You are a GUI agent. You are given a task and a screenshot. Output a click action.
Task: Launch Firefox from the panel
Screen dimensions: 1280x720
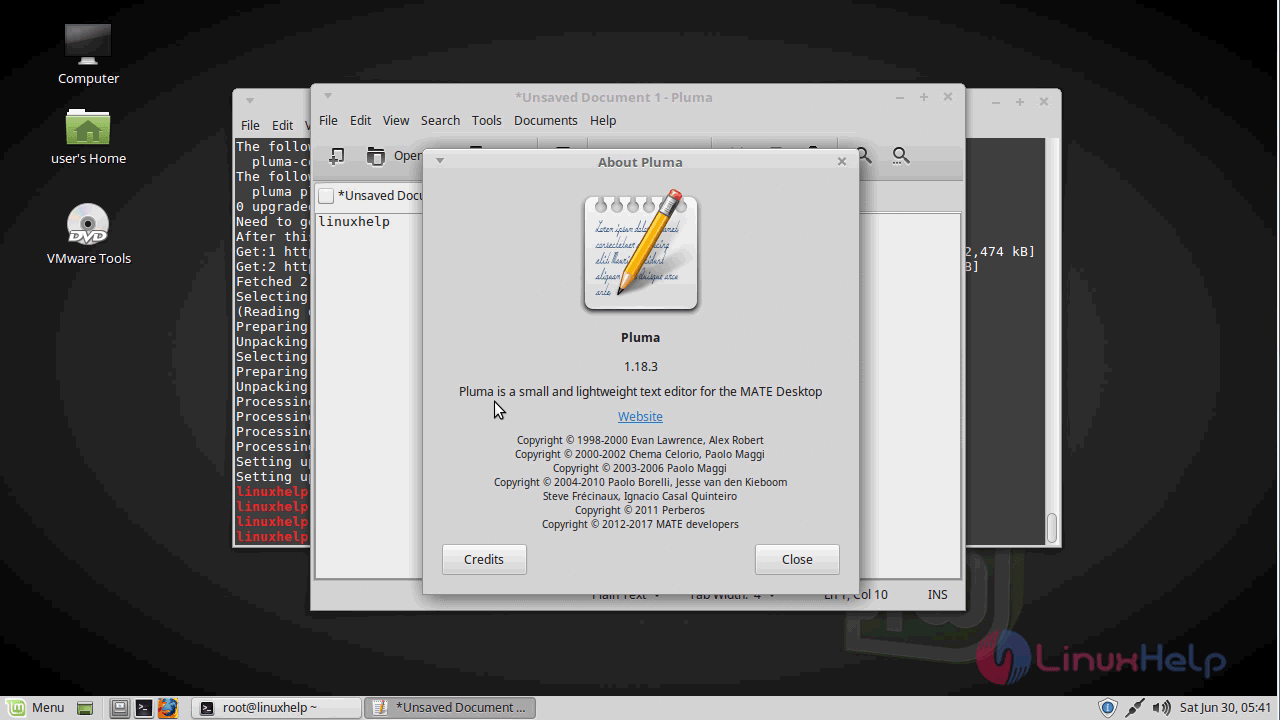(x=167, y=708)
